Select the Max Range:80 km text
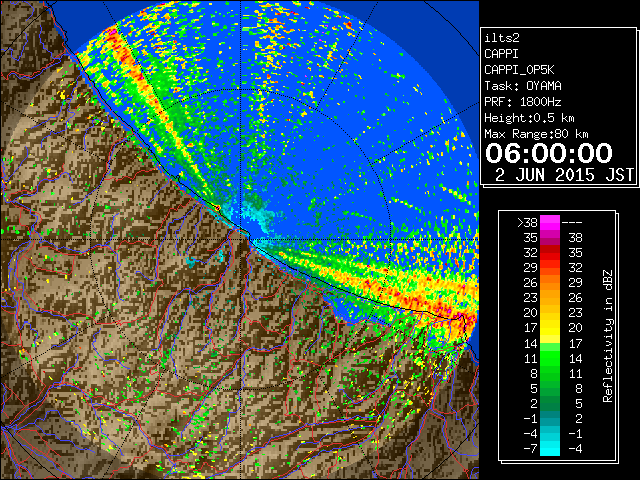Viewport: 640px width, 480px height. (x=536, y=134)
